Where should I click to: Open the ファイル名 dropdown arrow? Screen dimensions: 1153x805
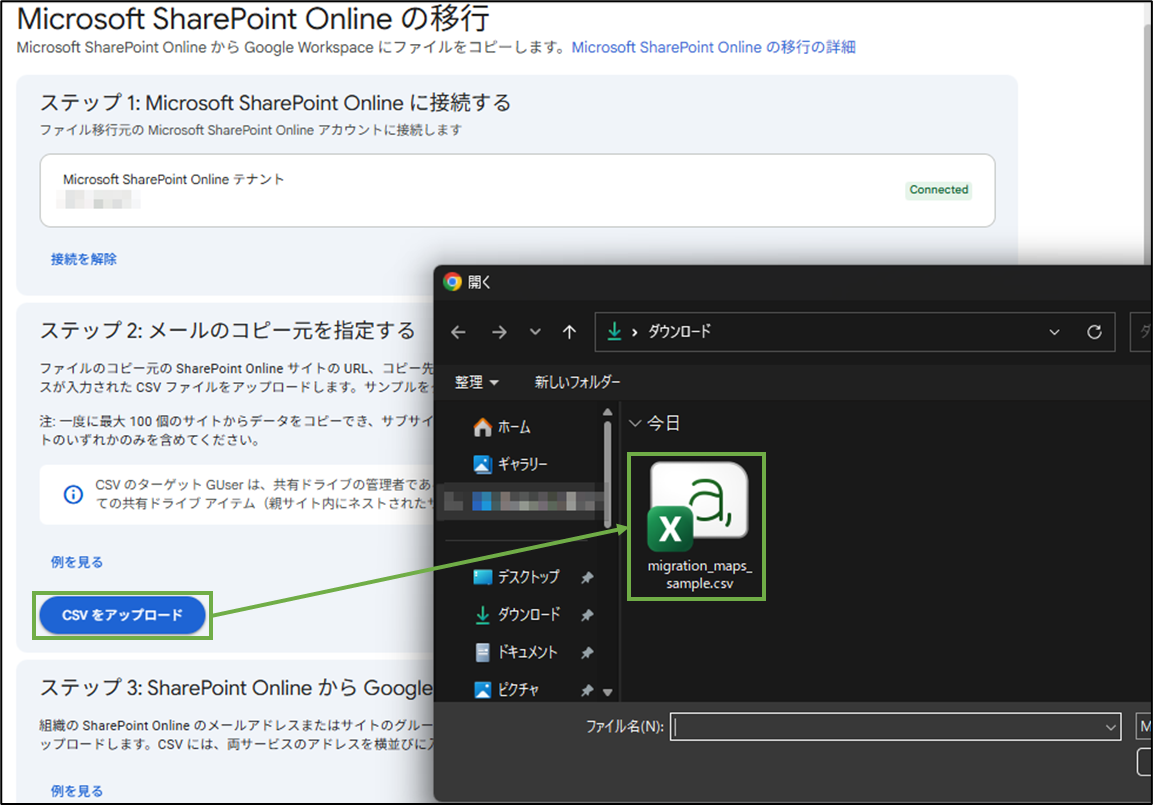tap(1110, 727)
